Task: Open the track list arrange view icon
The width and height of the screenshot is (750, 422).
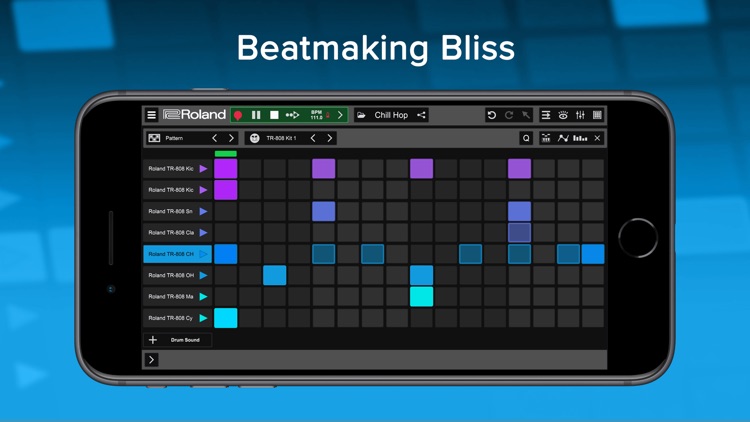Action: [546, 115]
